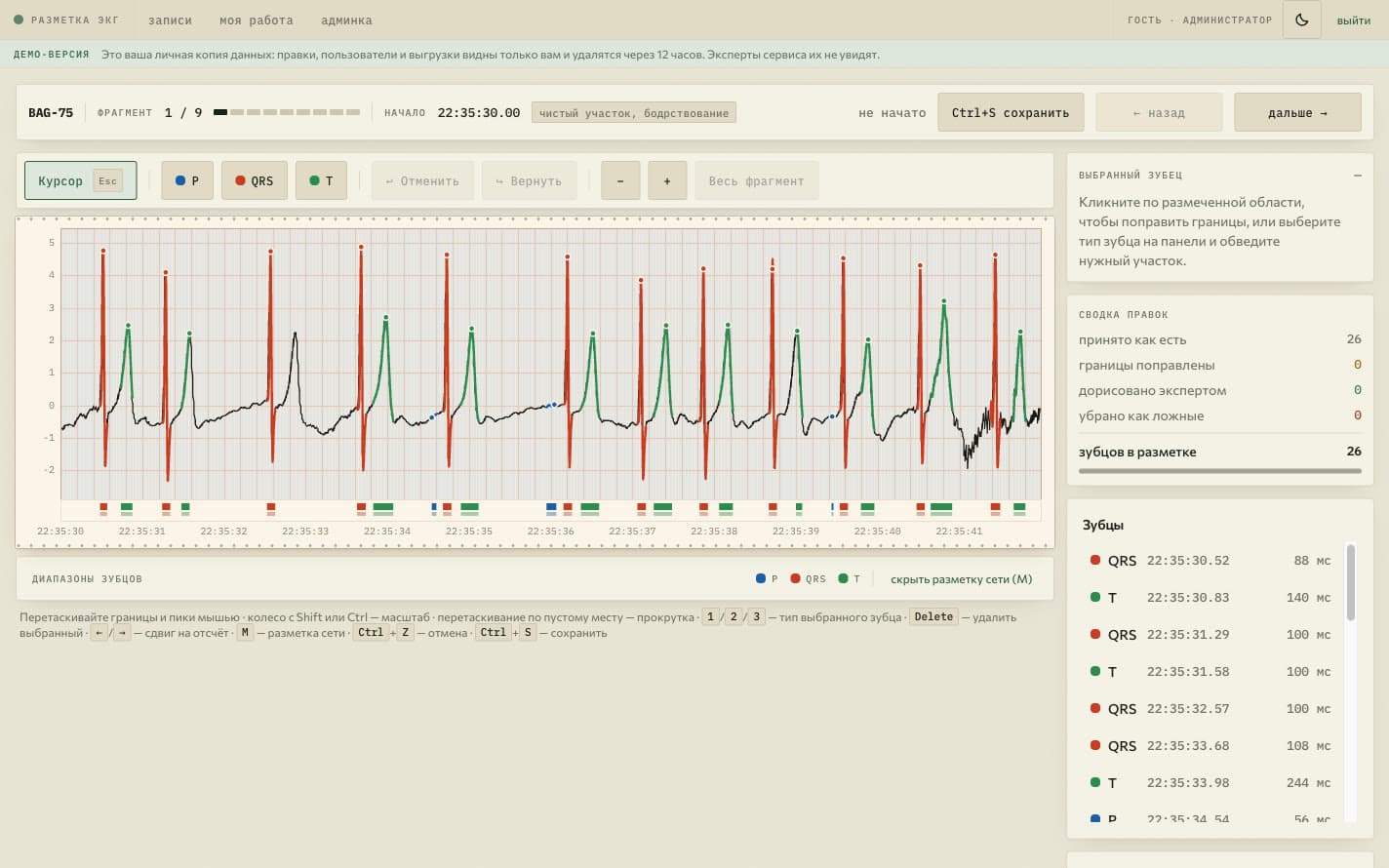Click the «дорисовано экспертом» summary row
1389x868 pixels.
tap(1219, 390)
